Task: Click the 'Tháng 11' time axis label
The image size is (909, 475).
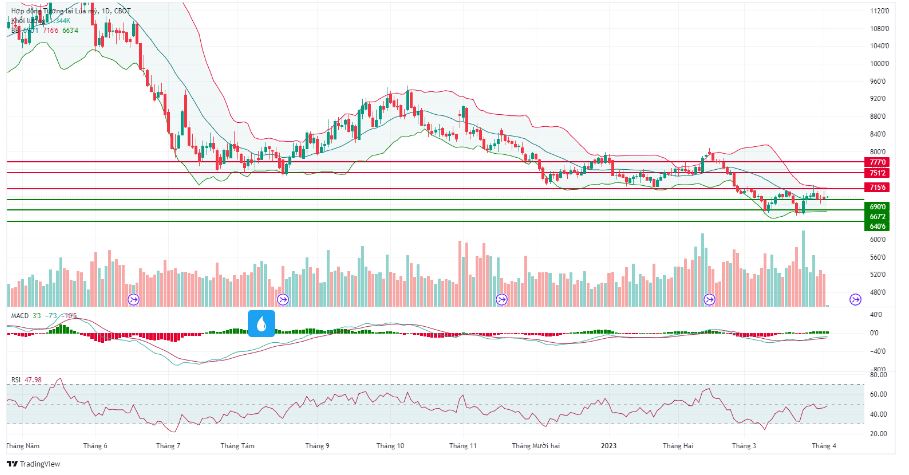Action: (463, 446)
